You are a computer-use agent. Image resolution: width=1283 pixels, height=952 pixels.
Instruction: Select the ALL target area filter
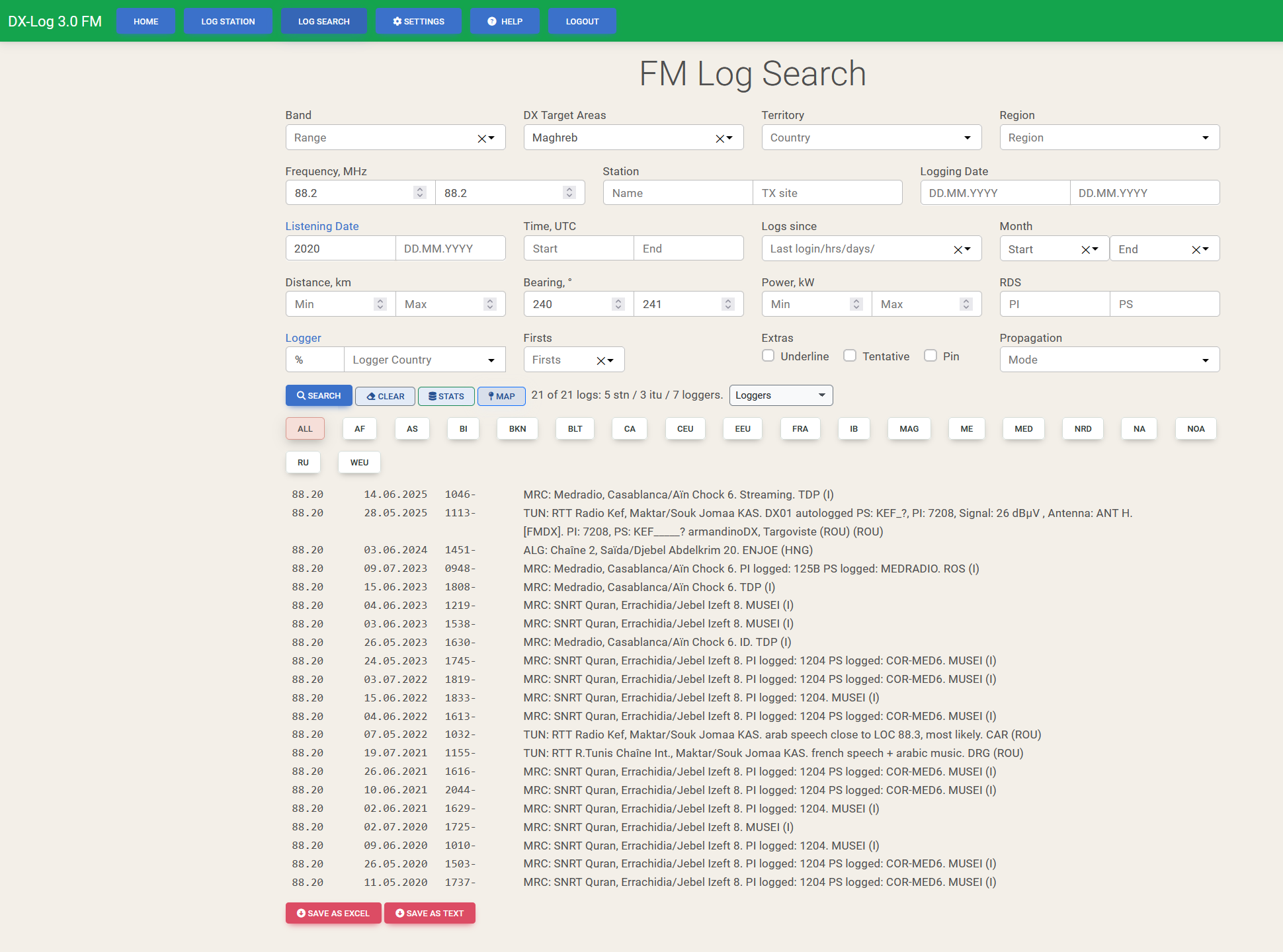[305, 428]
